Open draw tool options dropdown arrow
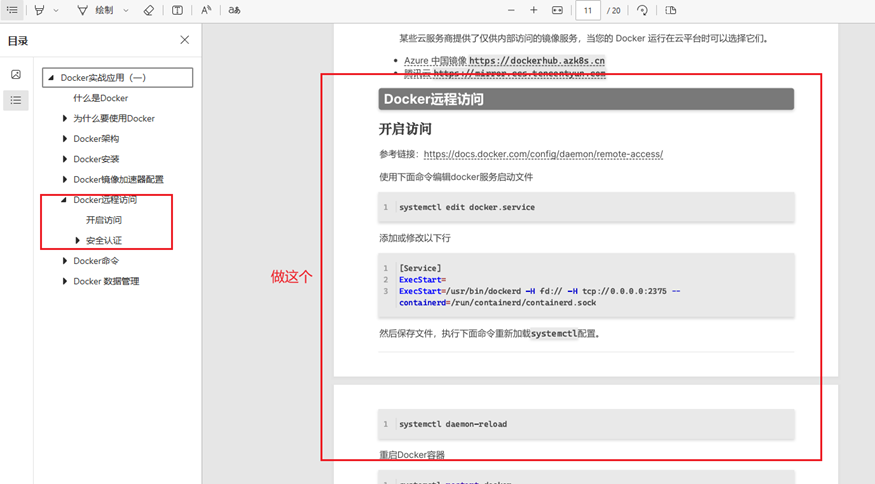Image resolution: width=875 pixels, height=484 pixels. [x=126, y=11]
